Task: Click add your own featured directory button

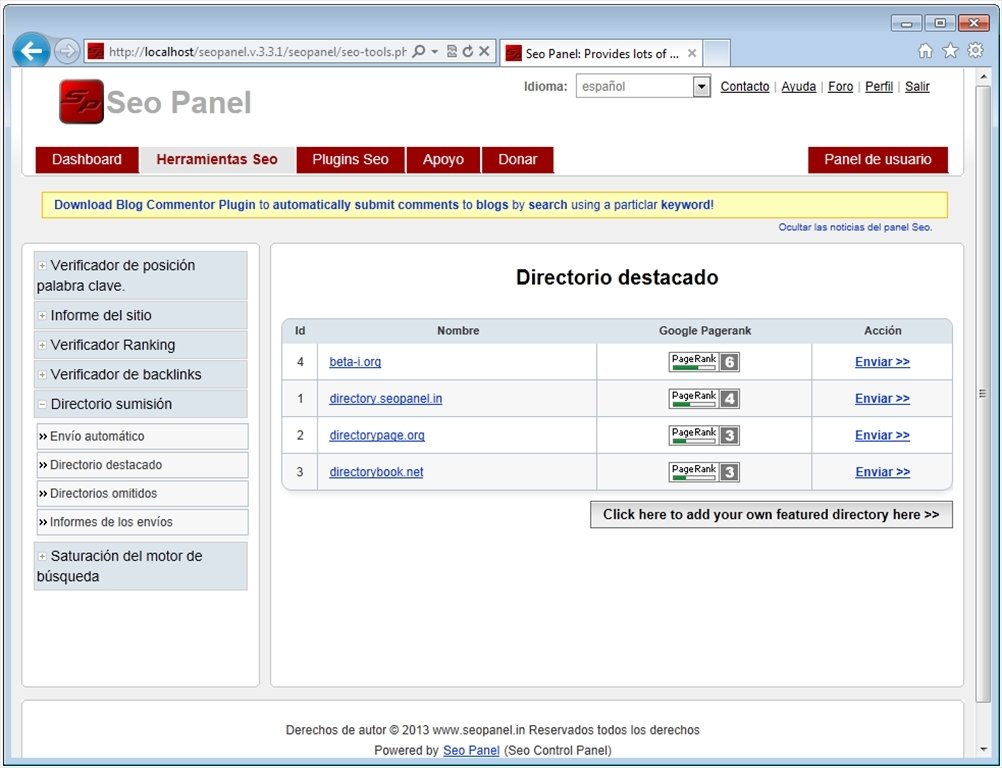Action: (x=771, y=515)
